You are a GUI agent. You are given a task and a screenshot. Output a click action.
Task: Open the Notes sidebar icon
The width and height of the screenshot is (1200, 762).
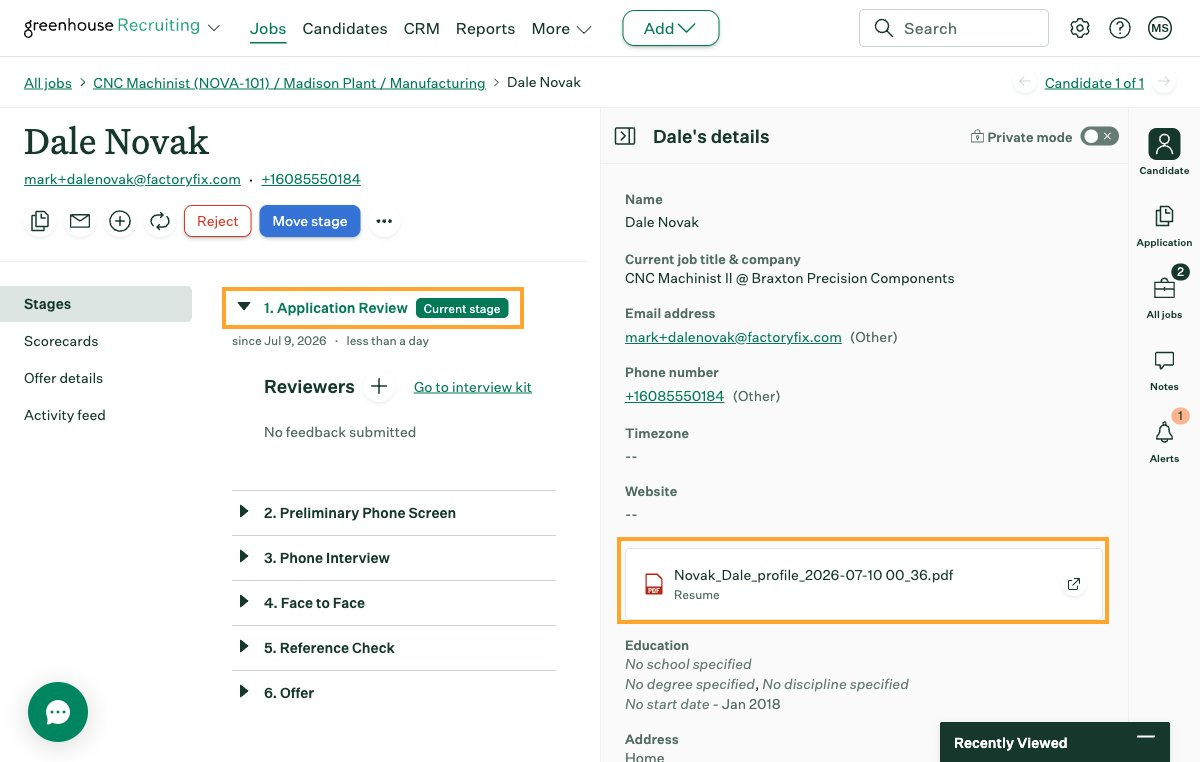coord(1164,370)
